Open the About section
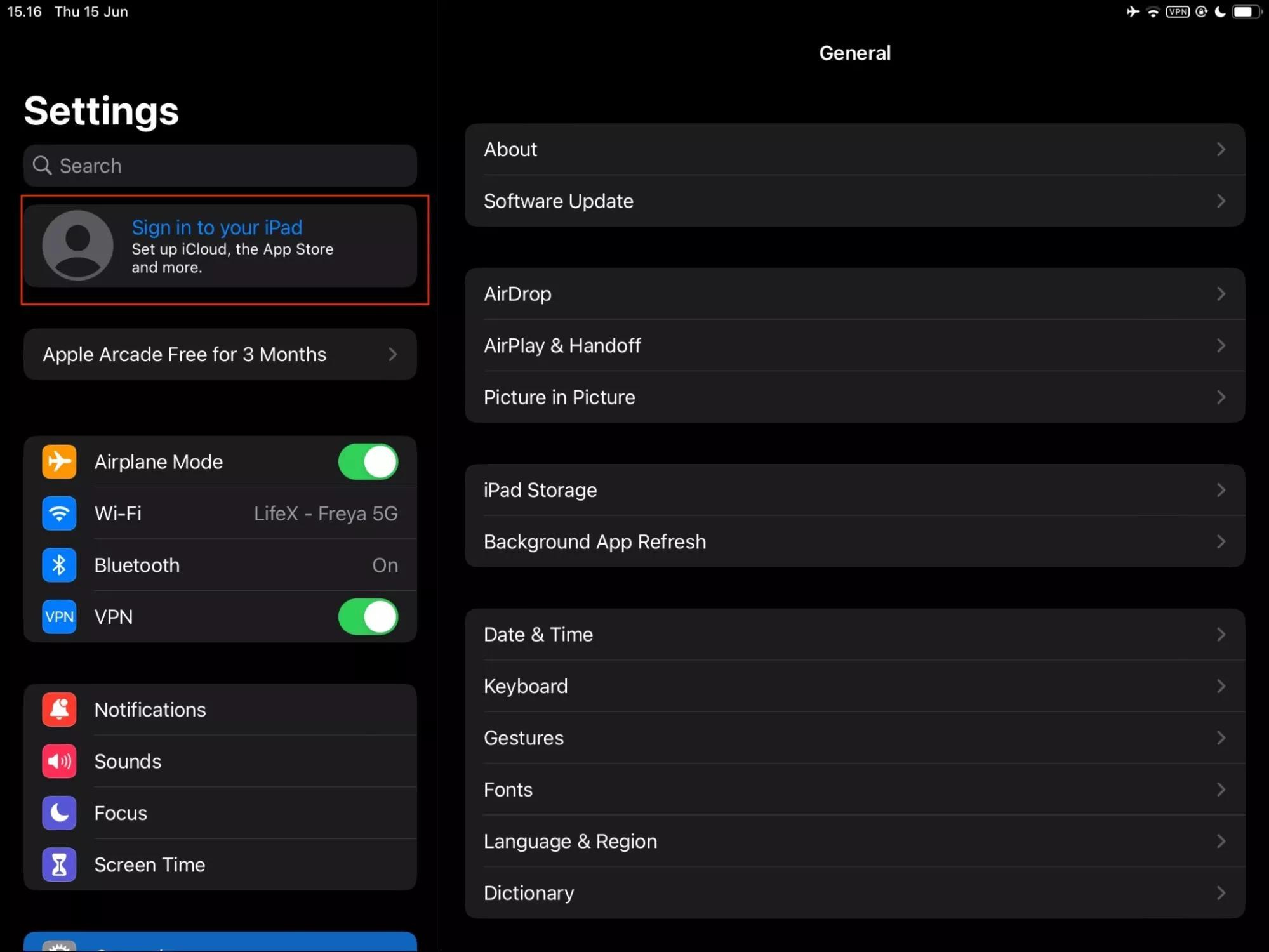 (x=855, y=149)
